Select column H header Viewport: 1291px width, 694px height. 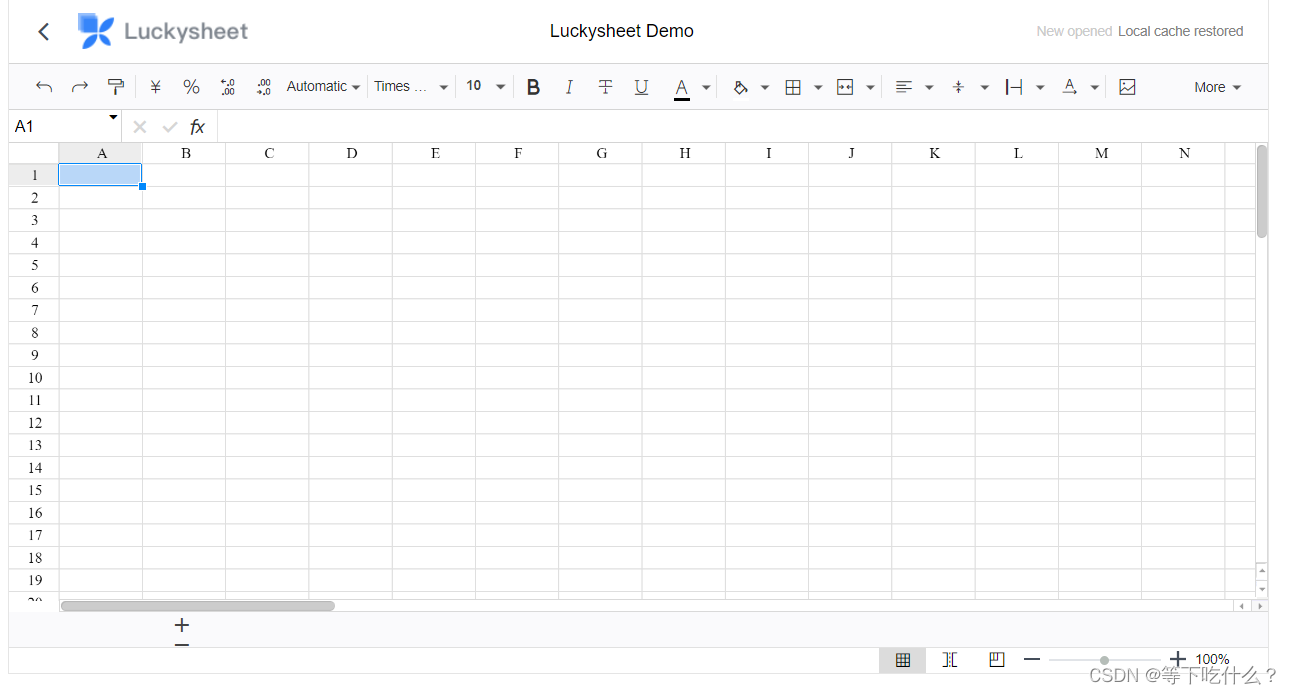click(x=684, y=153)
